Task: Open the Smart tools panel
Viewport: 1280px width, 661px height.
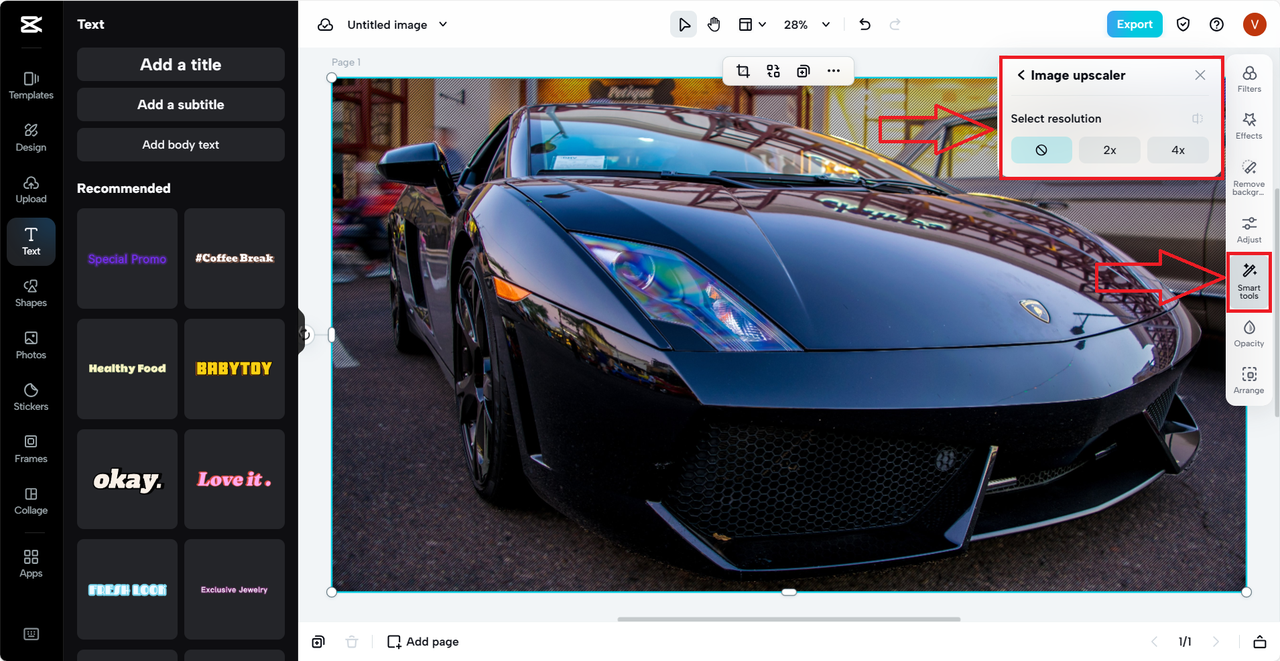Action: point(1249,281)
